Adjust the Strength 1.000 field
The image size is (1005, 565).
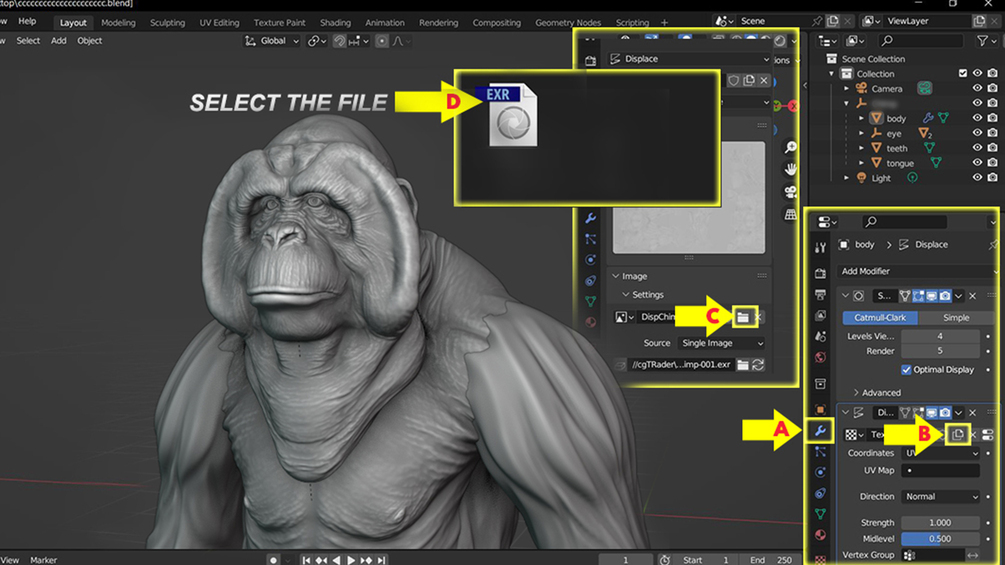tap(940, 523)
